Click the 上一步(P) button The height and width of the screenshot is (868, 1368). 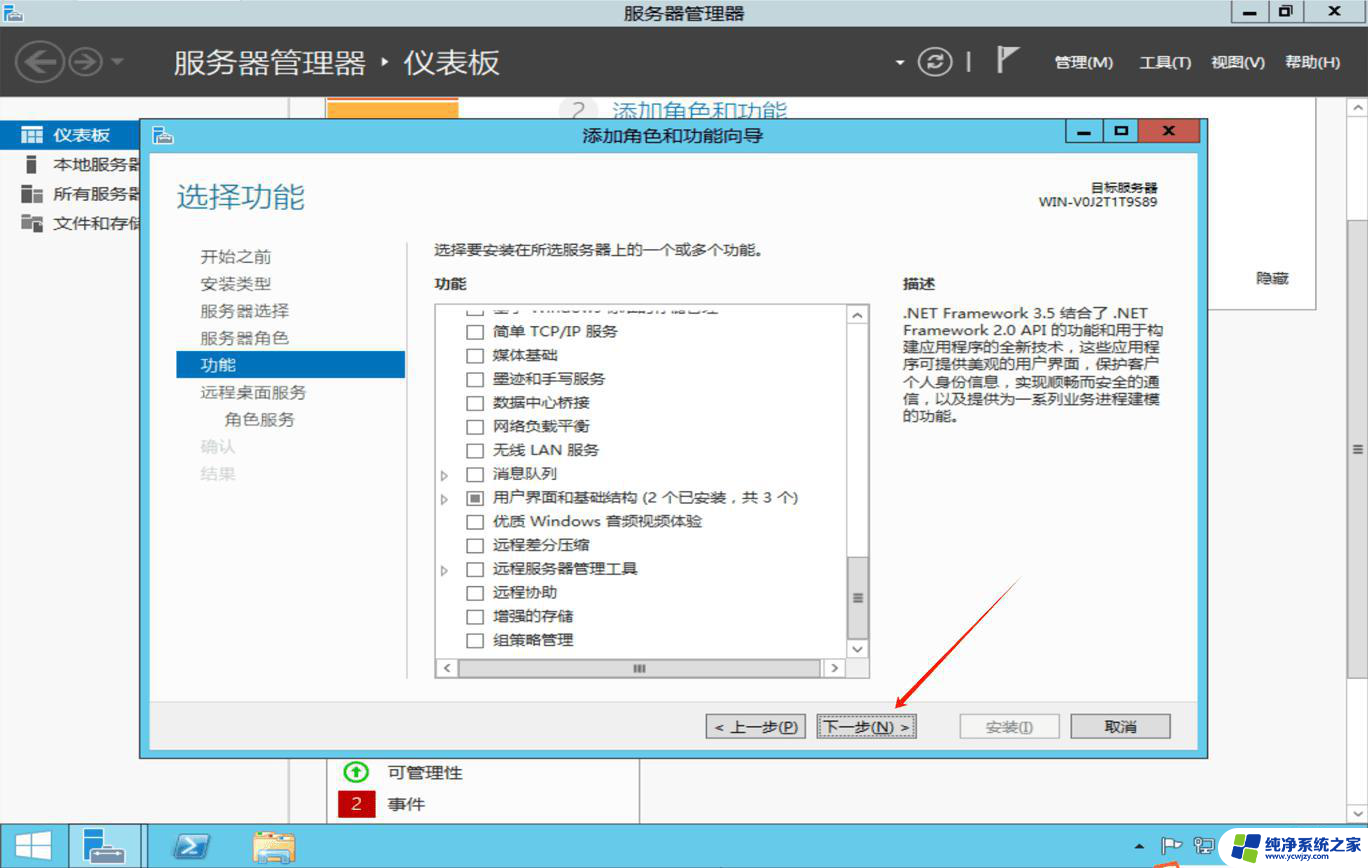(x=755, y=727)
